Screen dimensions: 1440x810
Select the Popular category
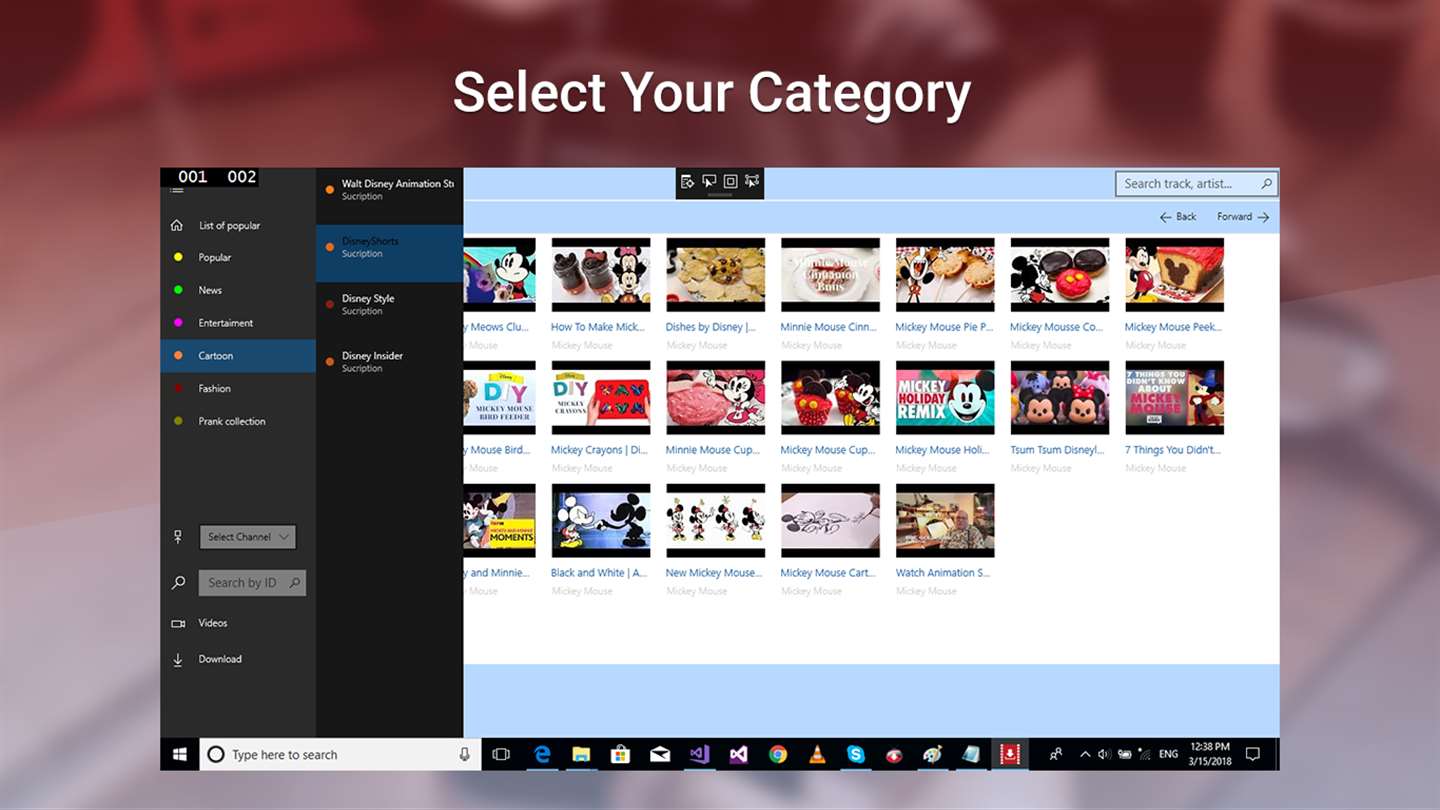238,257
